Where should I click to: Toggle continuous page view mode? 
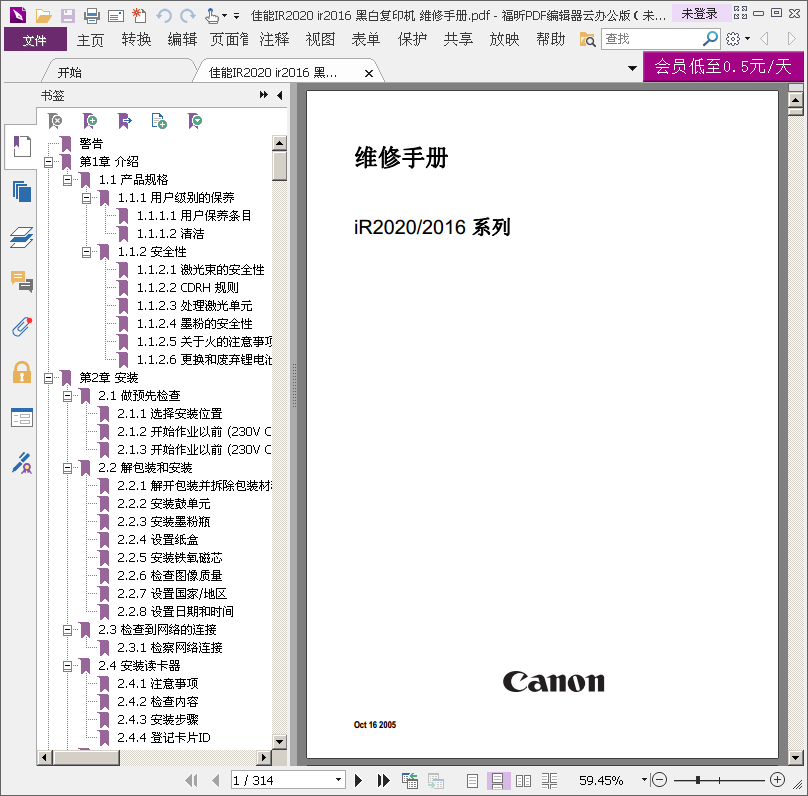click(x=498, y=781)
